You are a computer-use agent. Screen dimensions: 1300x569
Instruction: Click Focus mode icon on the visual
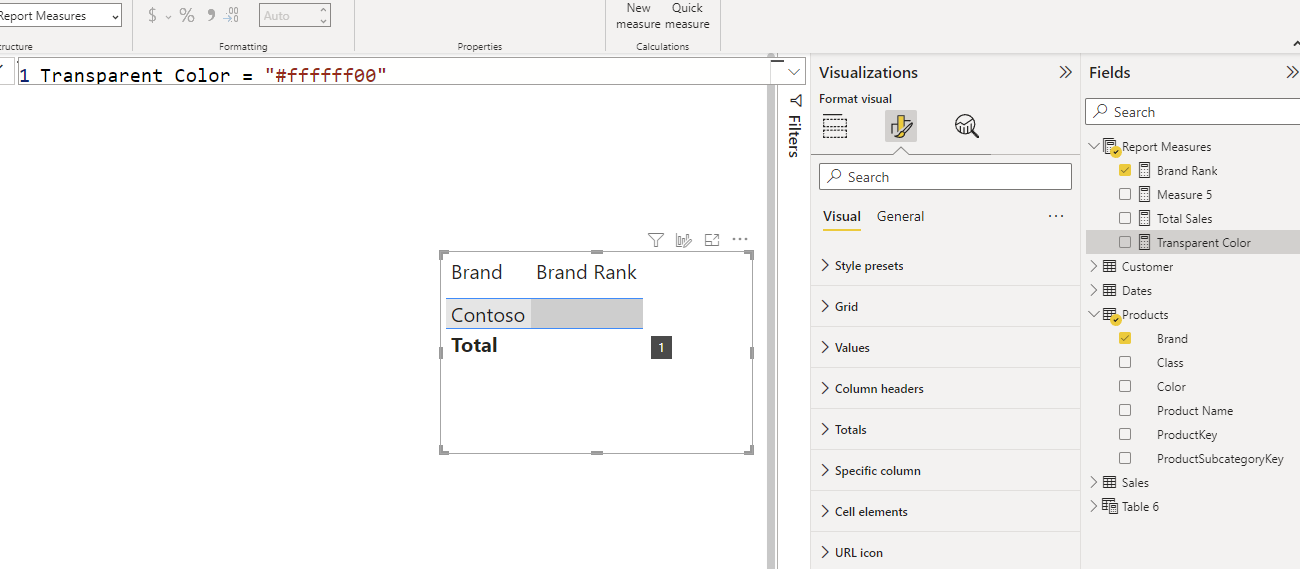pyautogui.click(x=712, y=240)
